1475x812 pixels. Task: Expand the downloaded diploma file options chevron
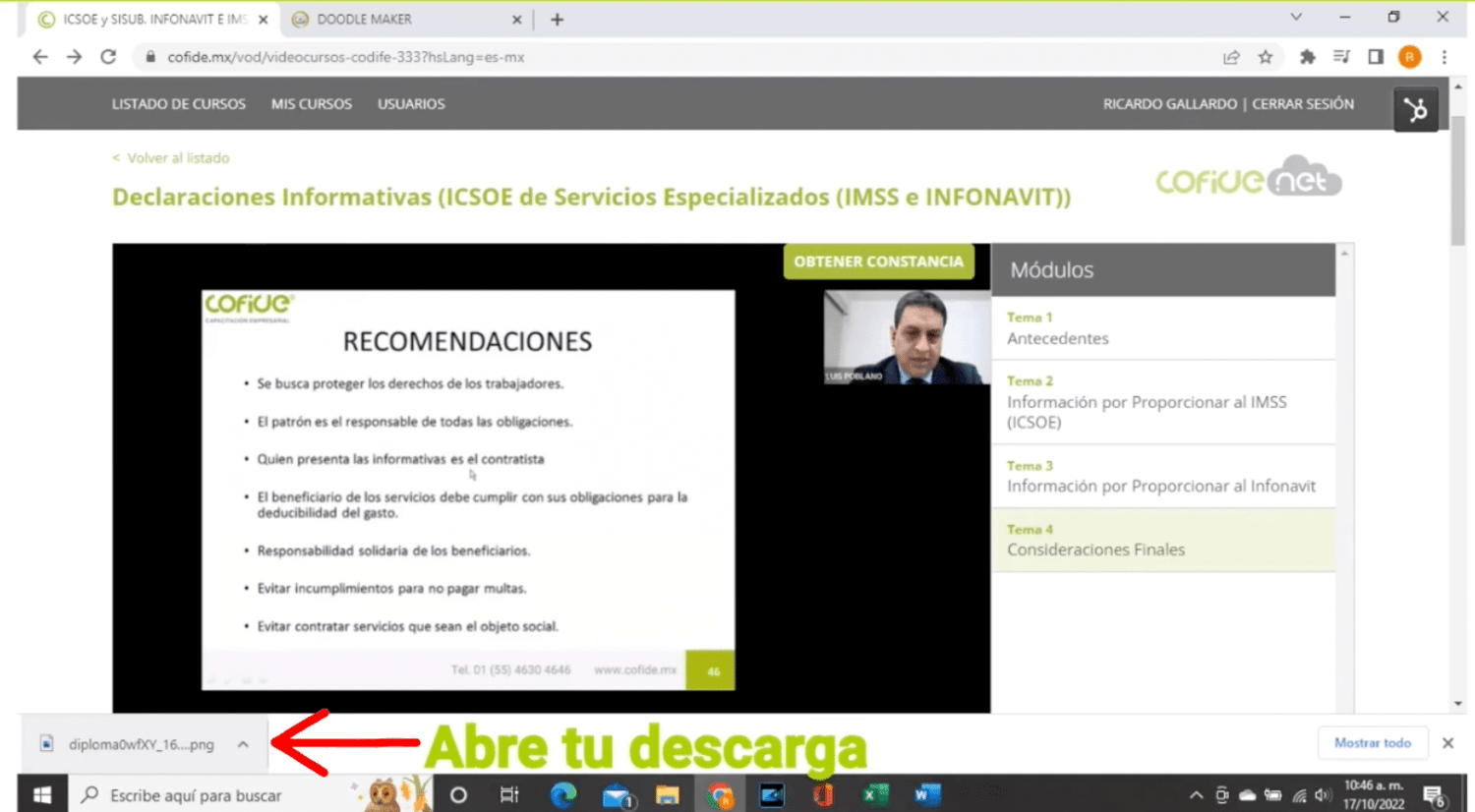click(242, 744)
